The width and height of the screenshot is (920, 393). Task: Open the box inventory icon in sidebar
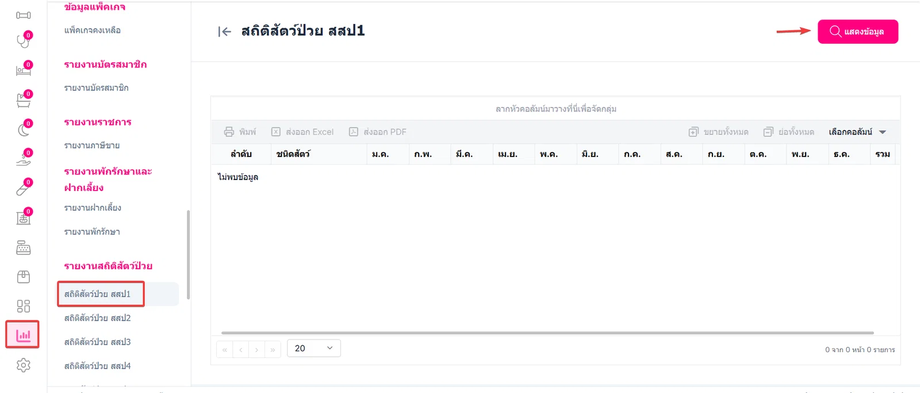tap(23, 277)
